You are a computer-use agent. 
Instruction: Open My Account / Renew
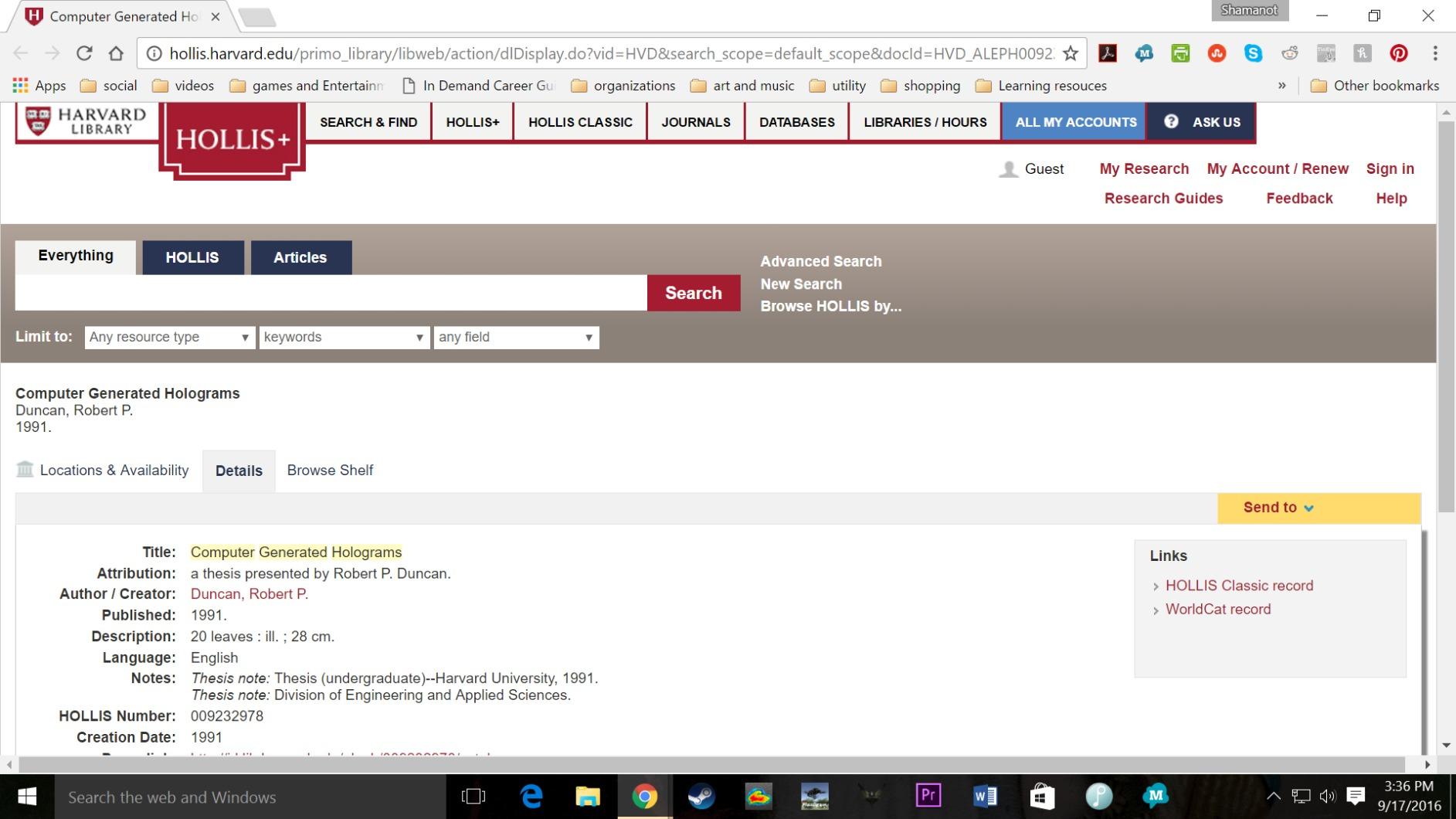coord(1278,169)
